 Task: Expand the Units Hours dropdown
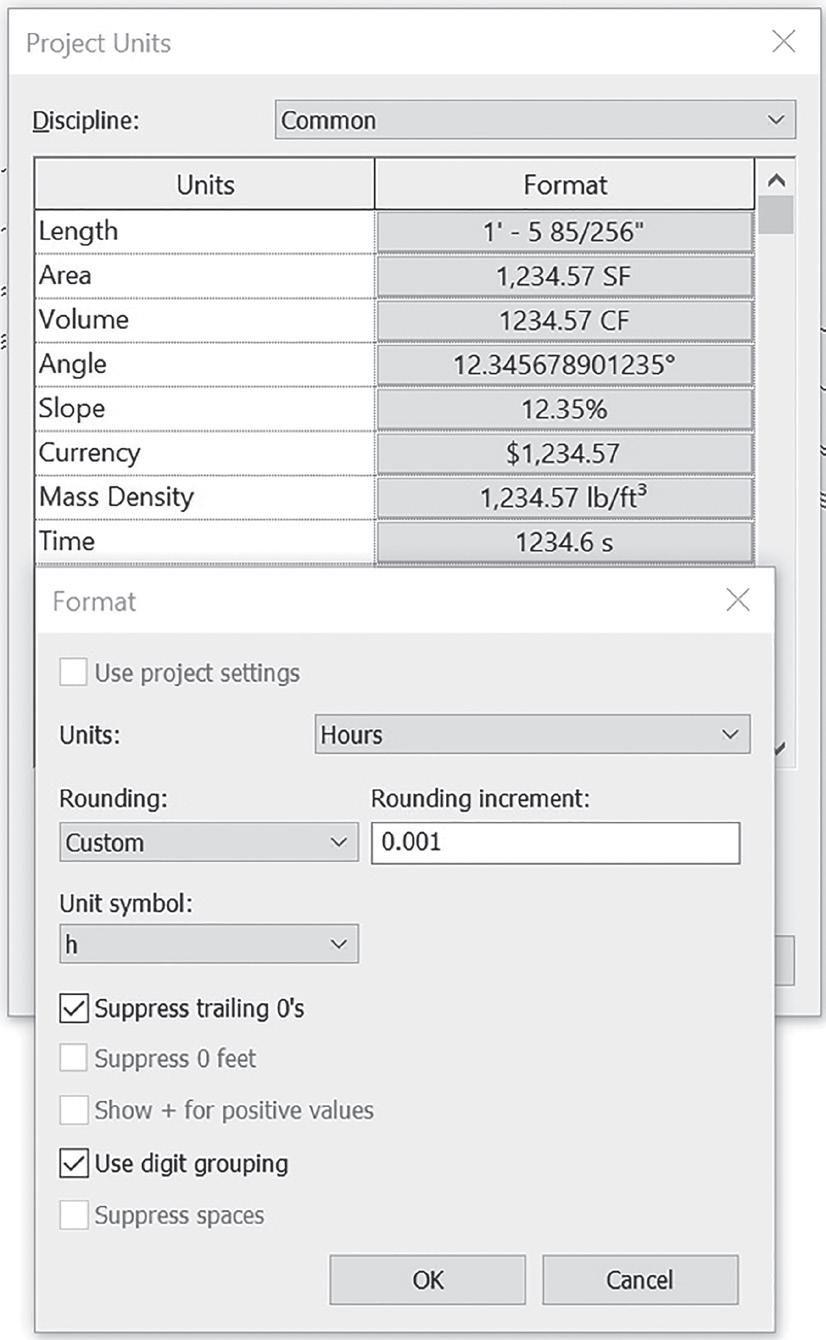tap(532, 735)
